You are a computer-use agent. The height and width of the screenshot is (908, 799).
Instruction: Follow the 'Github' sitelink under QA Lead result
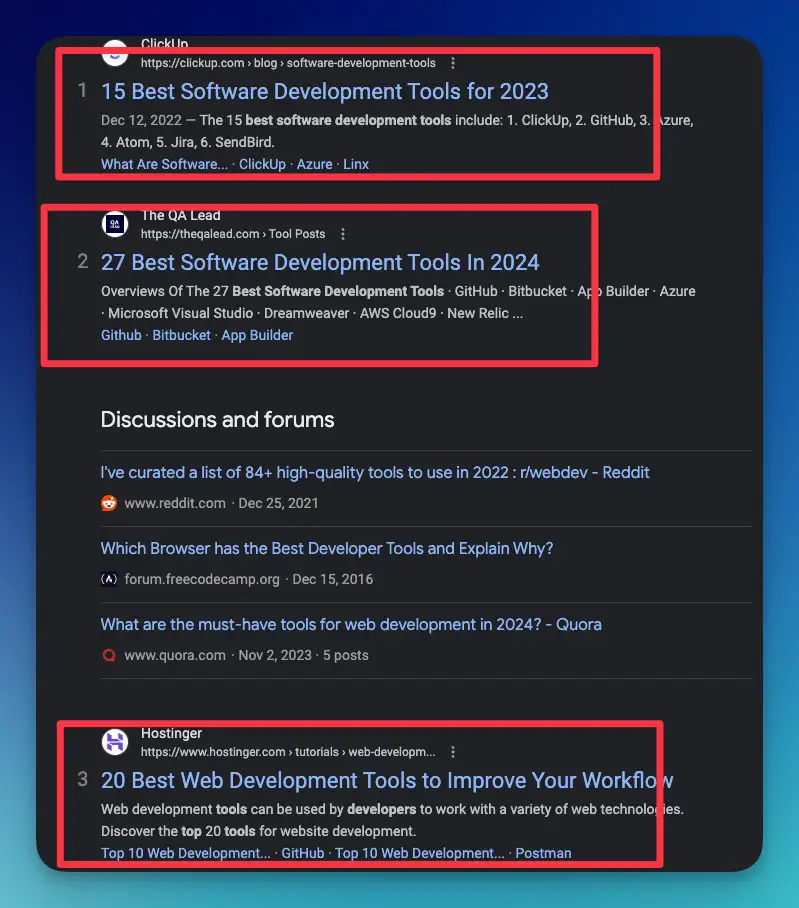[x=121, y=335]
